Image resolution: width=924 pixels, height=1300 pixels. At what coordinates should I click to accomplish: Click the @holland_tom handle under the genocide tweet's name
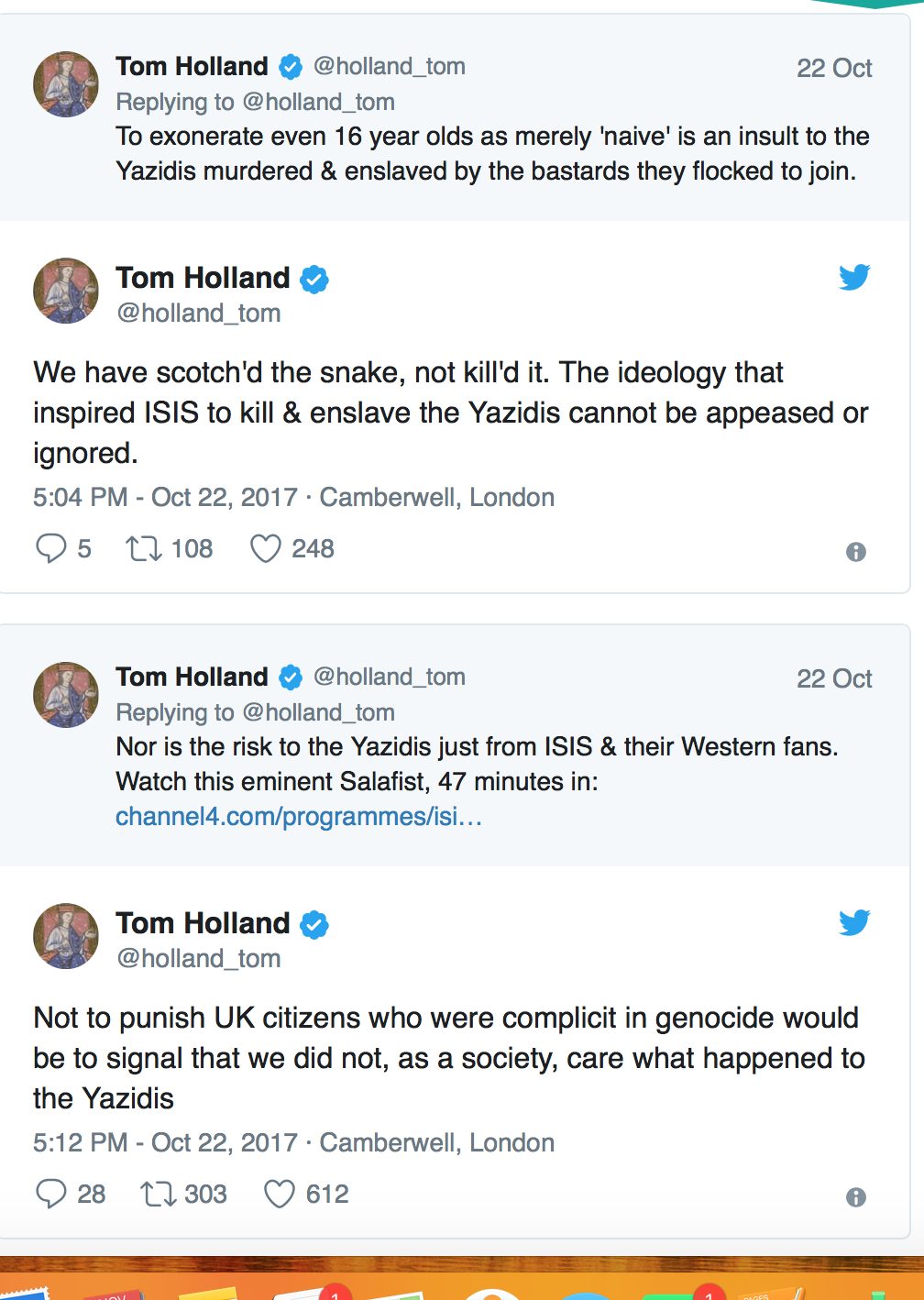pyautogui.click(x=198, y=958)
